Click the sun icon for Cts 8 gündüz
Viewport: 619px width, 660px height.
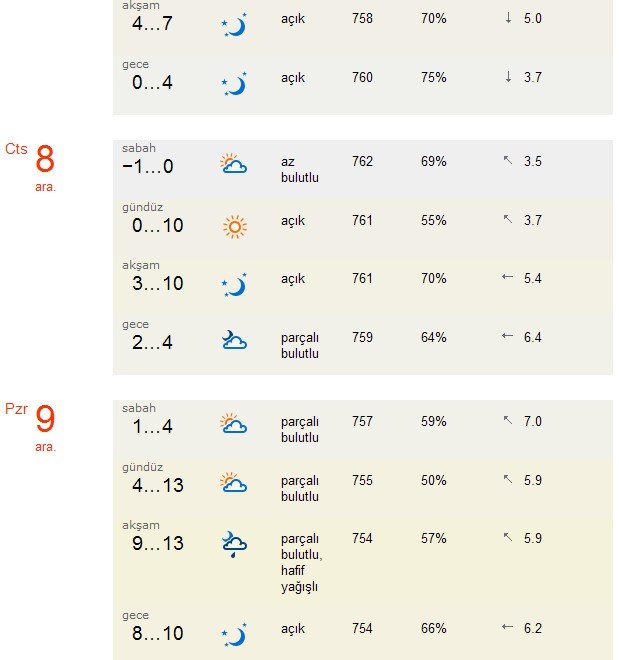click(234, 227)
